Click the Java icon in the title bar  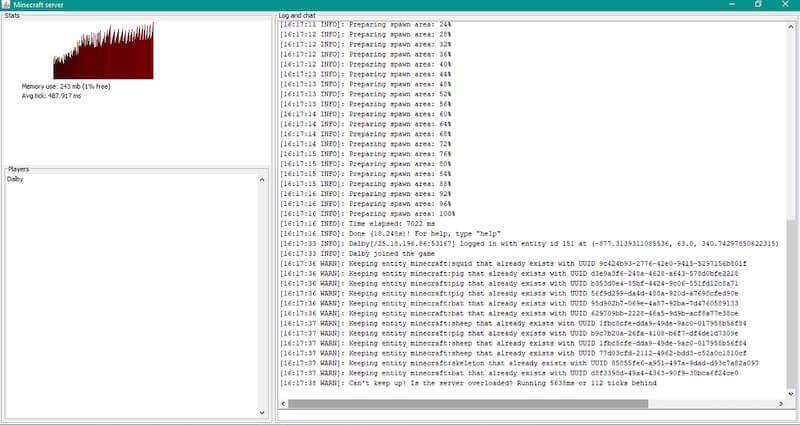[x=5, y=5]
